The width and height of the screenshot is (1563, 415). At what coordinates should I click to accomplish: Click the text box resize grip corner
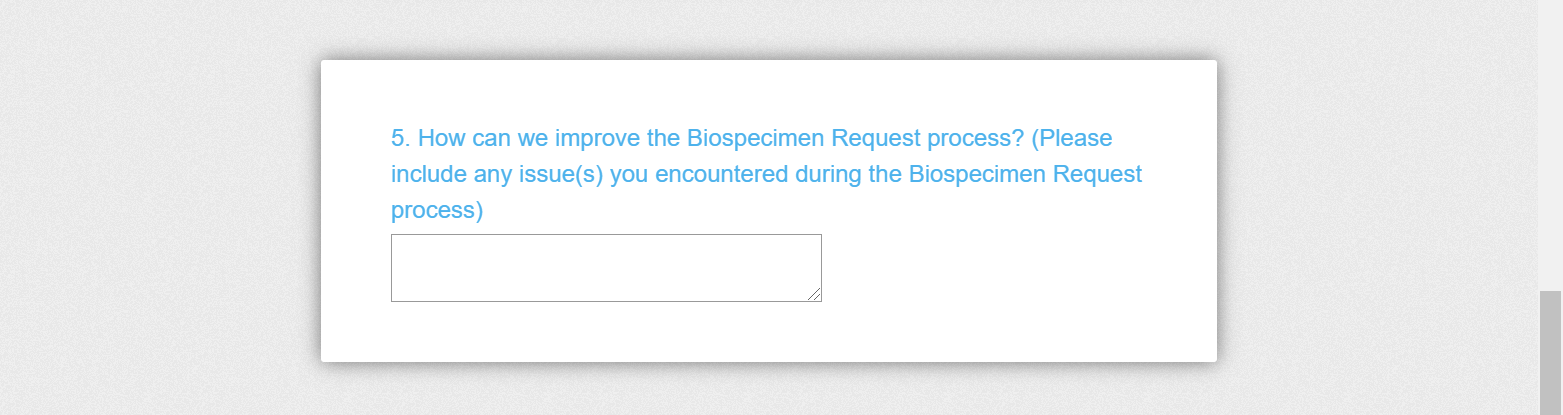point(815,294)
